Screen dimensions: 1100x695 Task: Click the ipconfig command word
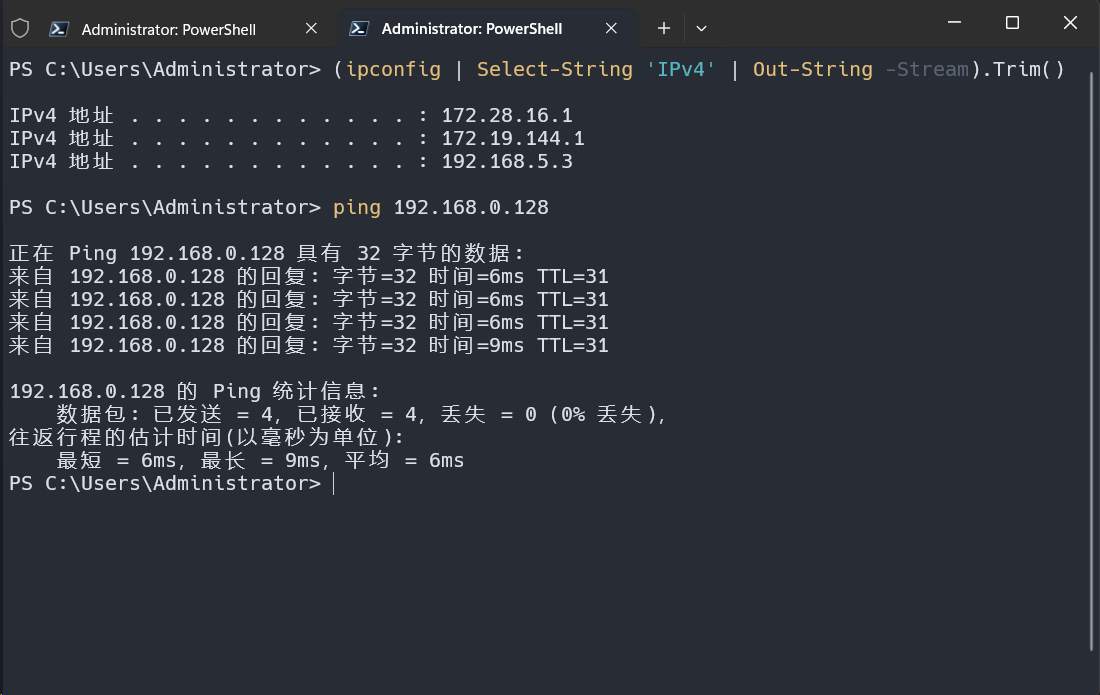pyautogui.click(x=393, y=70)
